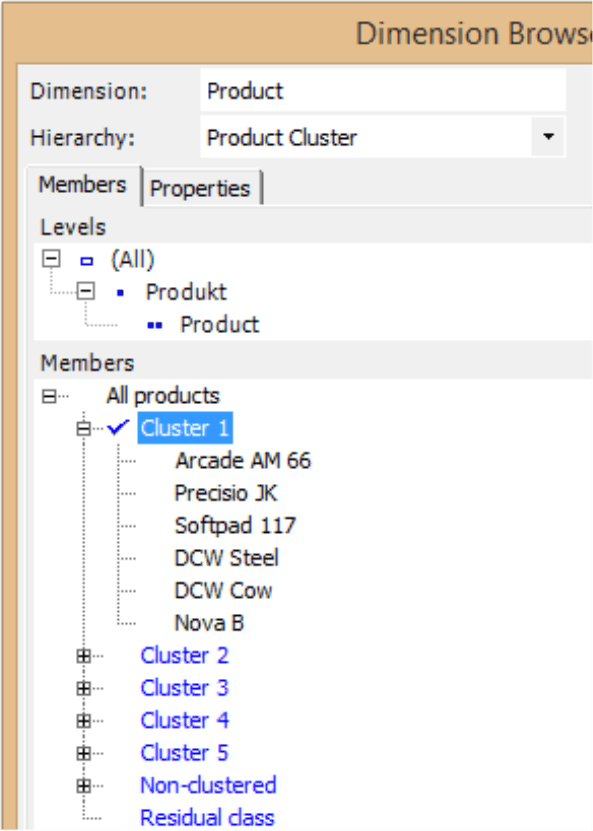Select the Residual class member
The height and width of the screenshot is (831, 593).
click(207, 817)
